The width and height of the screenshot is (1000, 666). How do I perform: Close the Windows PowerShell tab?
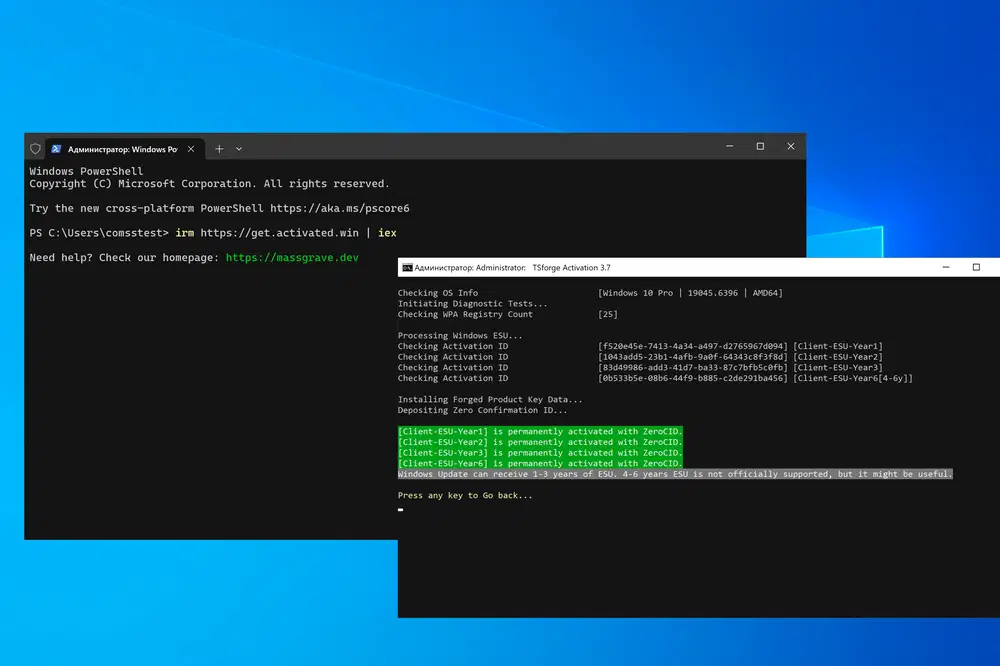pyautogui.click(x=191, y=149)
